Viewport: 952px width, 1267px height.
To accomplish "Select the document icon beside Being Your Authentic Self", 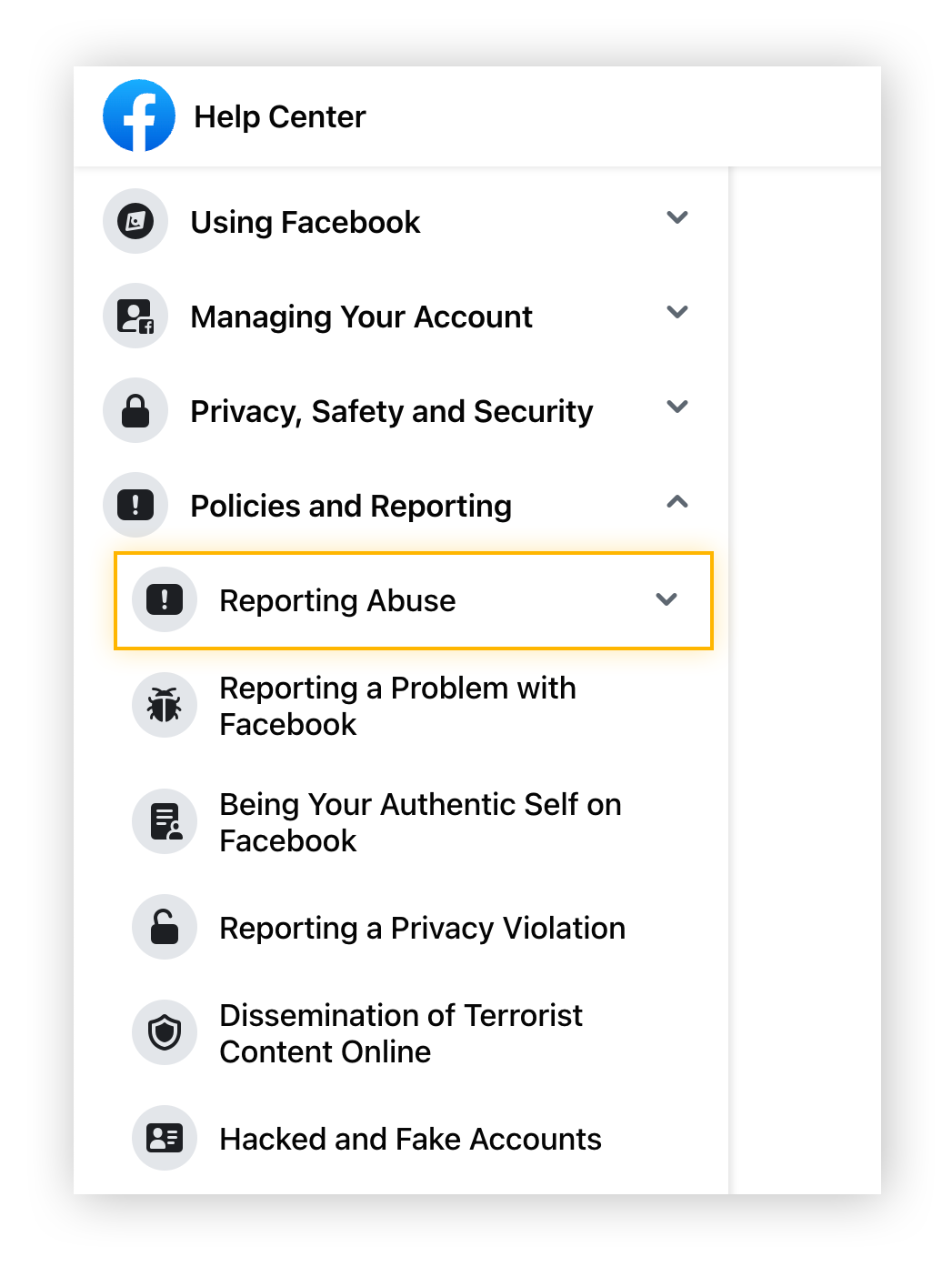I will (165, 821).
